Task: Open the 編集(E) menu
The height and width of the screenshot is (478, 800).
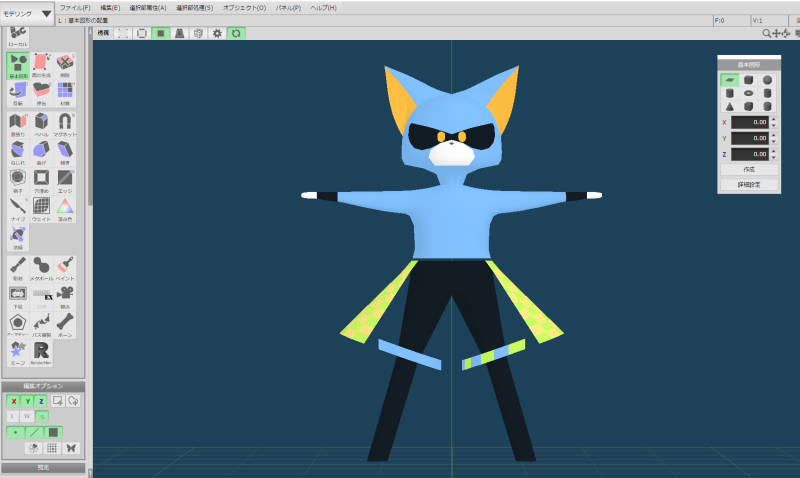Action: click(110, 8)
